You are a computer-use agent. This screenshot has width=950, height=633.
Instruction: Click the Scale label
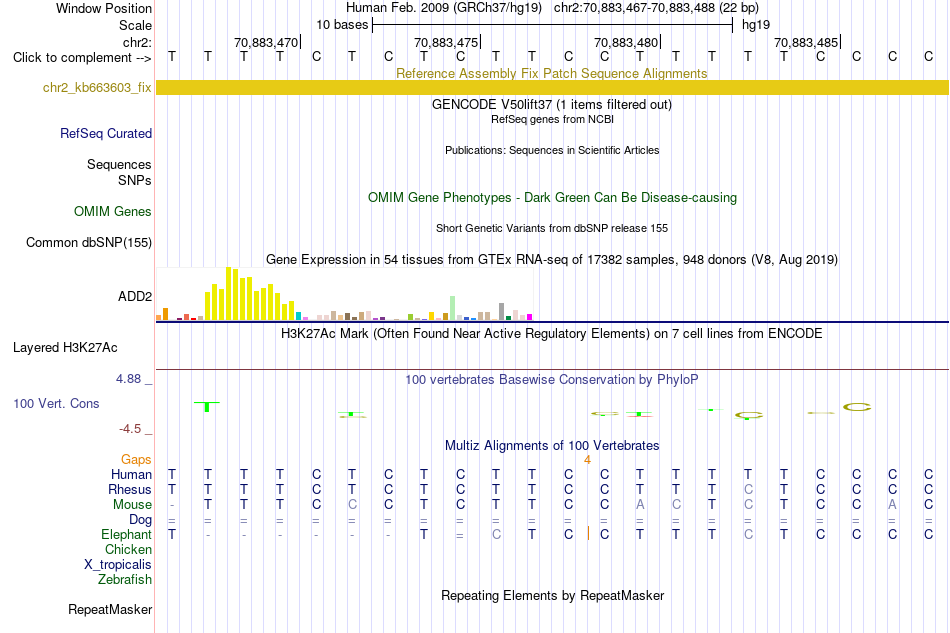point(136,25)
